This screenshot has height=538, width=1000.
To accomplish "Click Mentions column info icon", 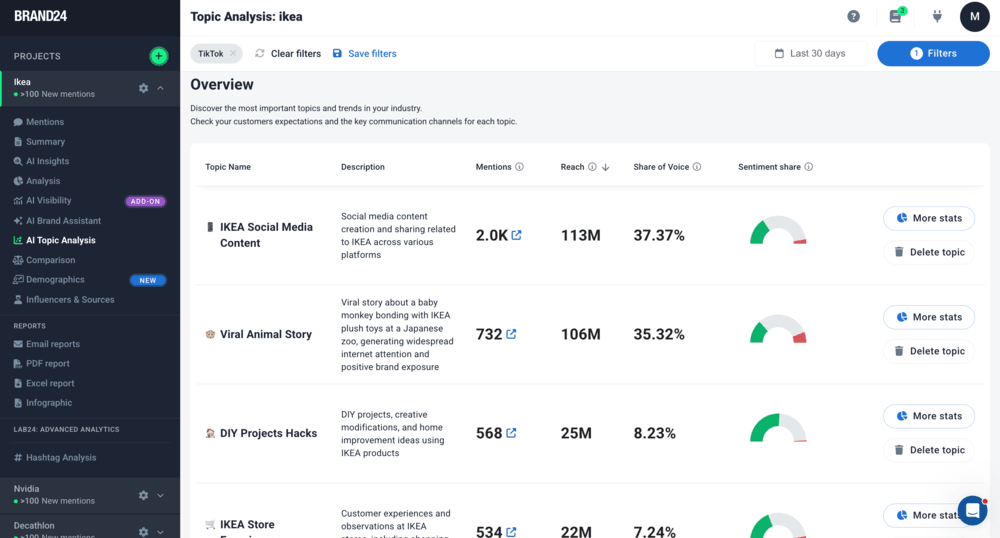I will (x=519, y=167).
